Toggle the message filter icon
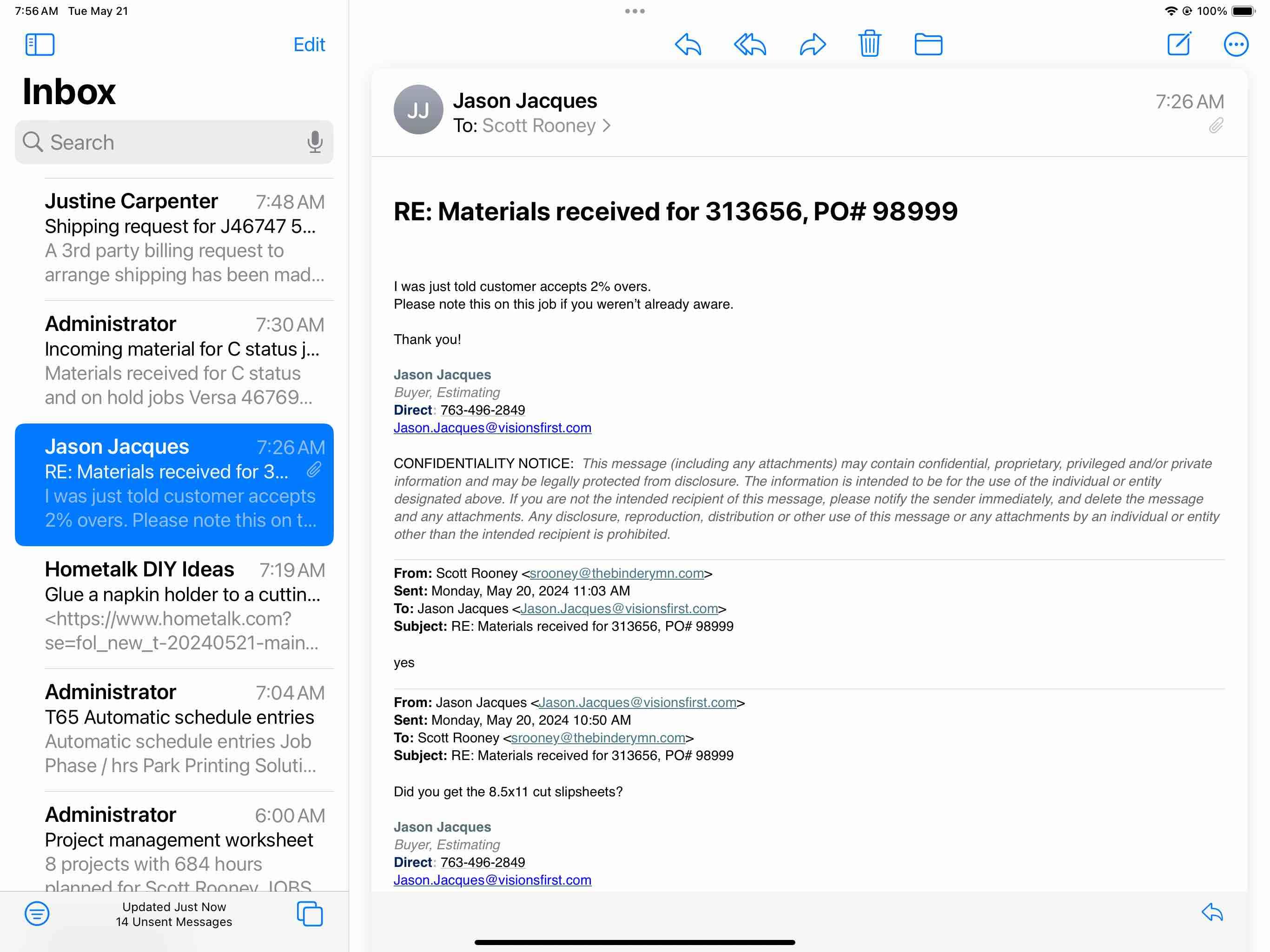This screenshot has width=1270, height=952. pyautogui.click(x=37, y=913)
